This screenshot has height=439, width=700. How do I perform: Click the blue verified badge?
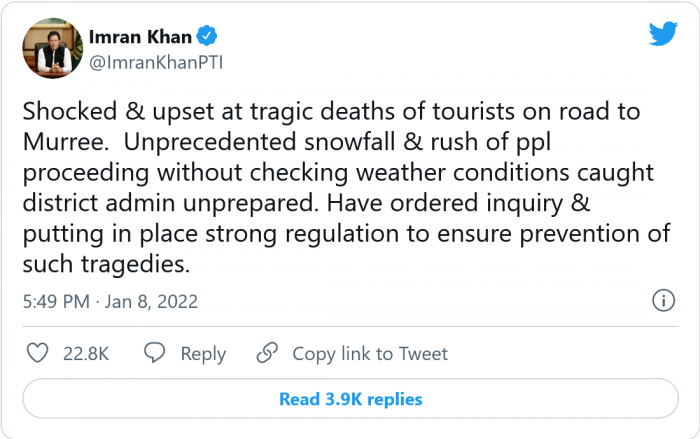(207, 37)
